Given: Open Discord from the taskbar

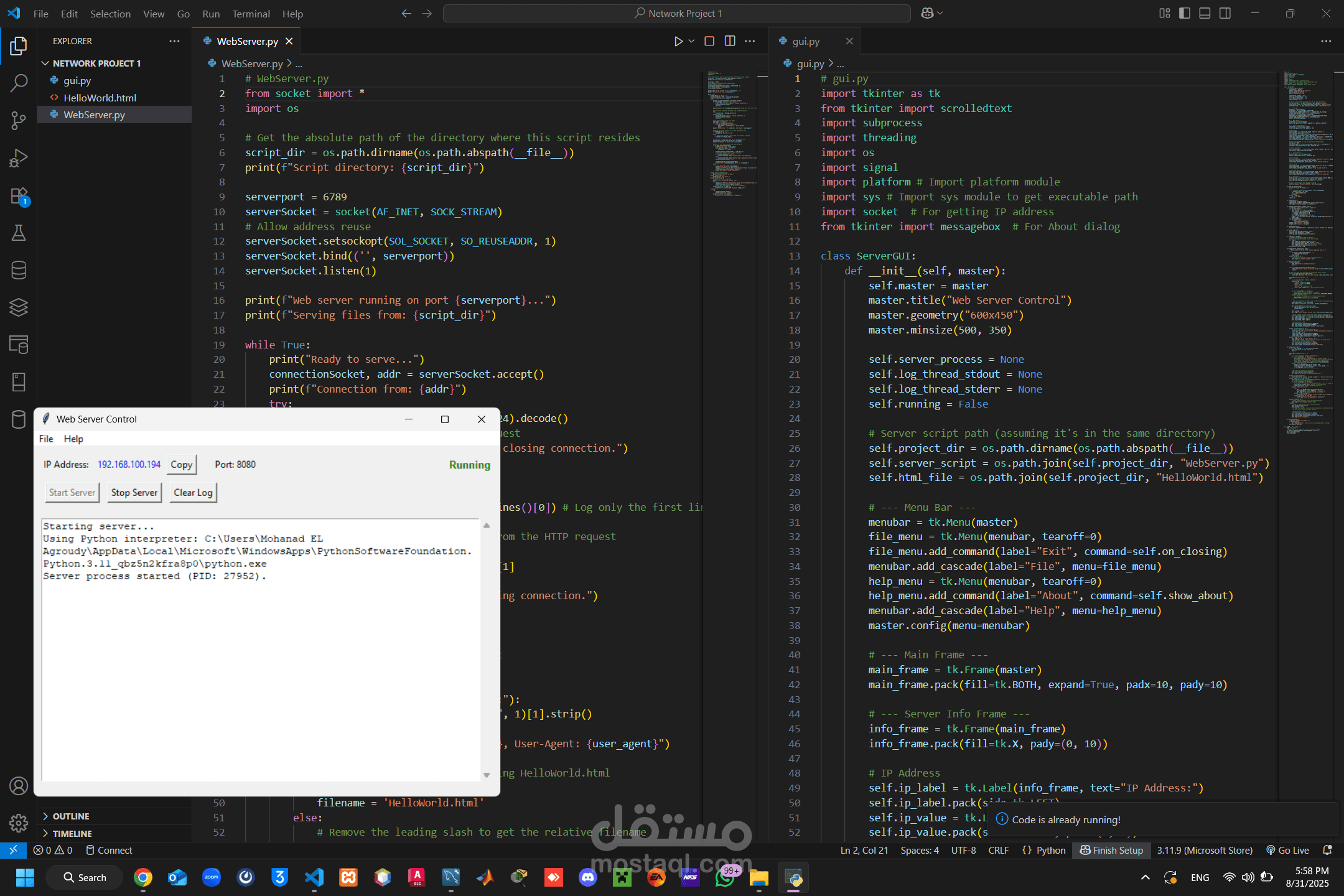Looking at the screenshot, I should tap(588, 877).
